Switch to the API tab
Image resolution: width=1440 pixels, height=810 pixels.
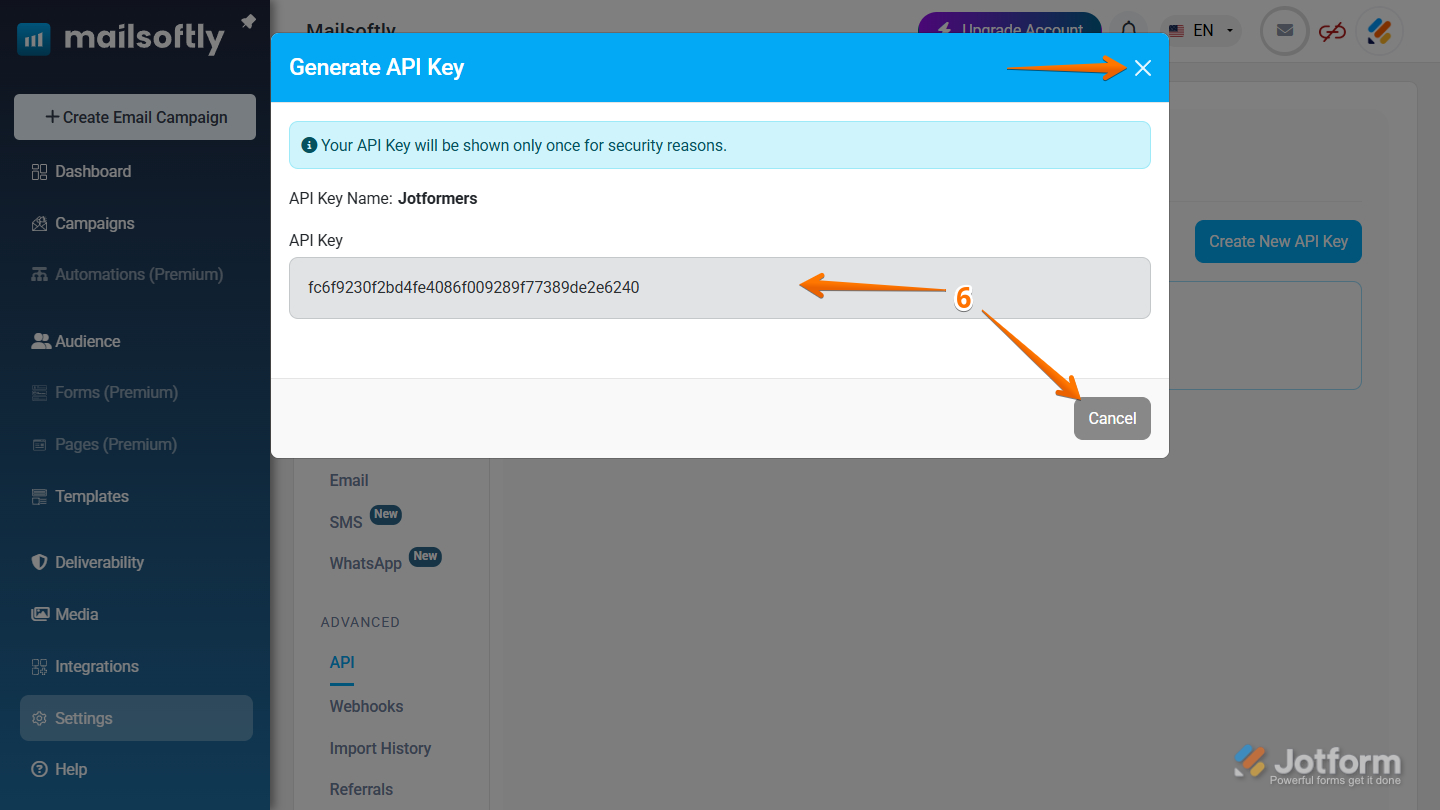click(x=342, y=662)
